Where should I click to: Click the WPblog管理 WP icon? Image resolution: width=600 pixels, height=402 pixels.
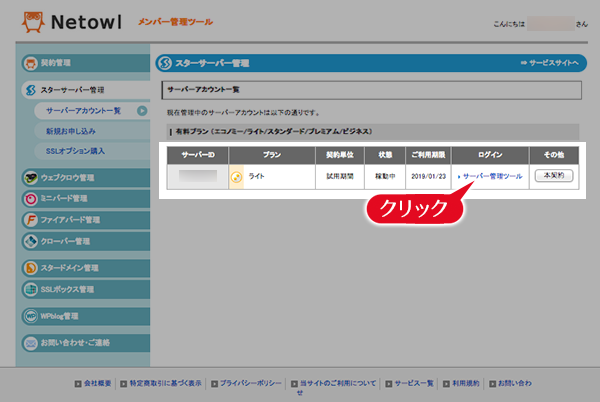tap(31, 316)
